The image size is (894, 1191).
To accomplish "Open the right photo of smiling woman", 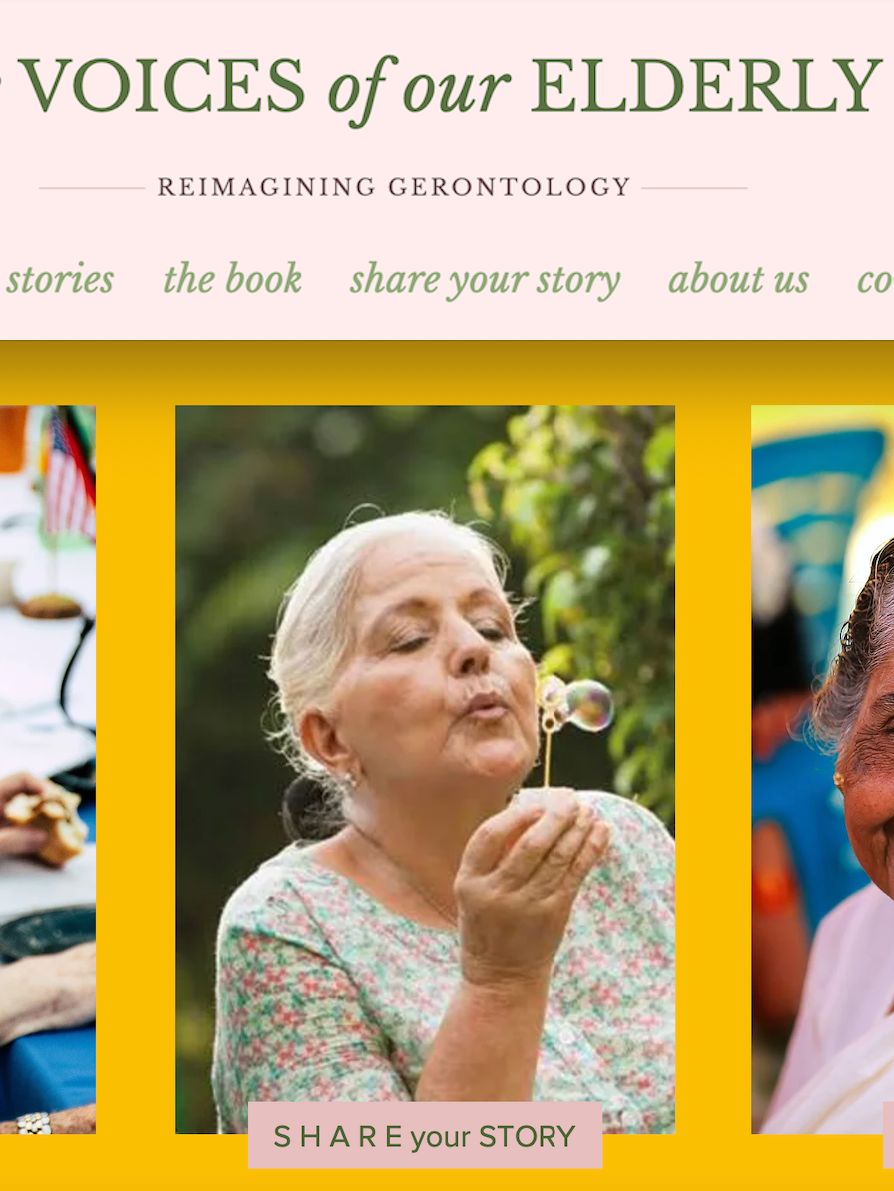I will (823, 769).
